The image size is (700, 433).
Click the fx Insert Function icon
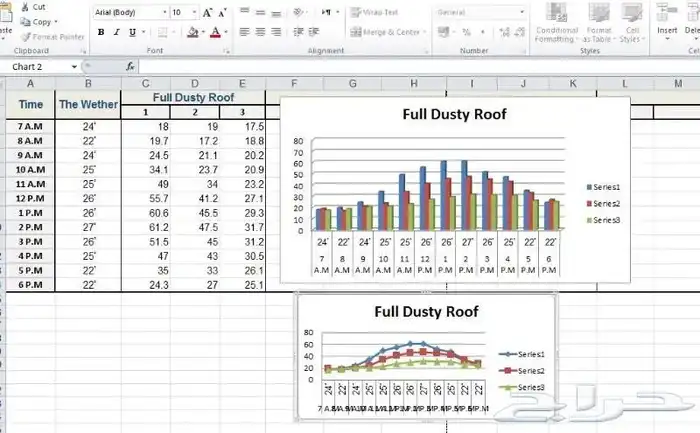point(130,67)
